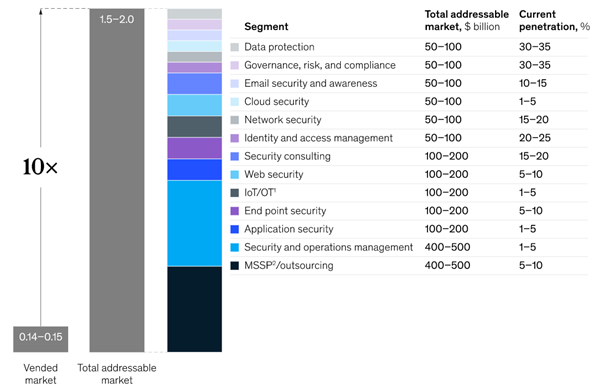Screen dimensions: 597x389
Task: Select the MSSP/outsourcing legend swatch
Action: click(x=235, y=265)
